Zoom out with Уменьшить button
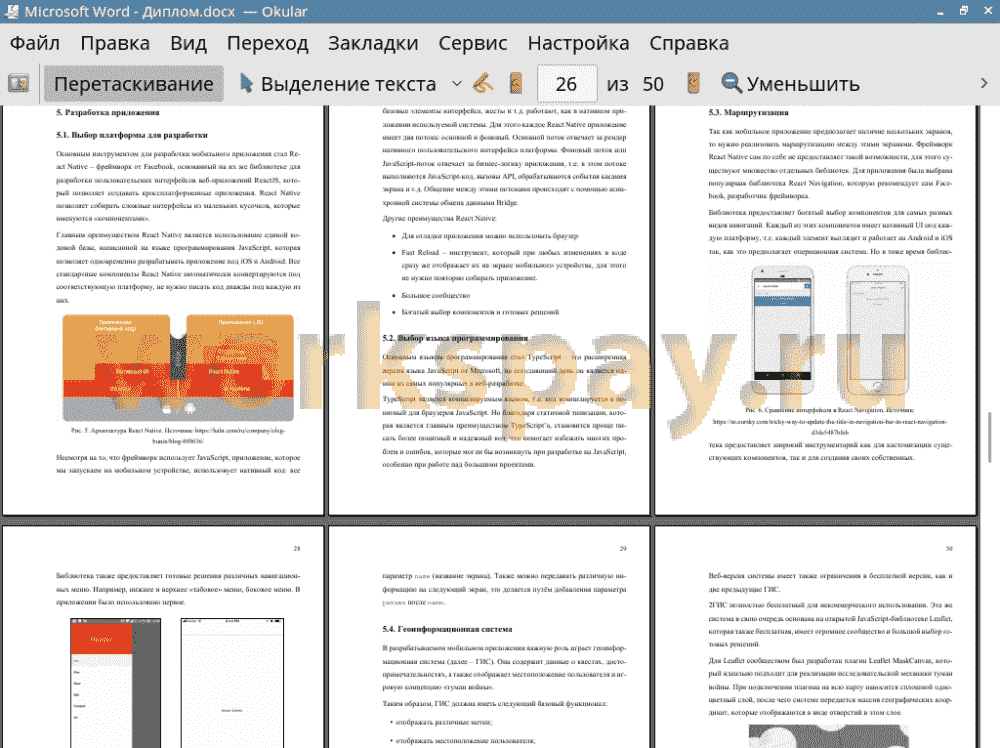This screenshot has height=748, width=1000. click(791, 84)
